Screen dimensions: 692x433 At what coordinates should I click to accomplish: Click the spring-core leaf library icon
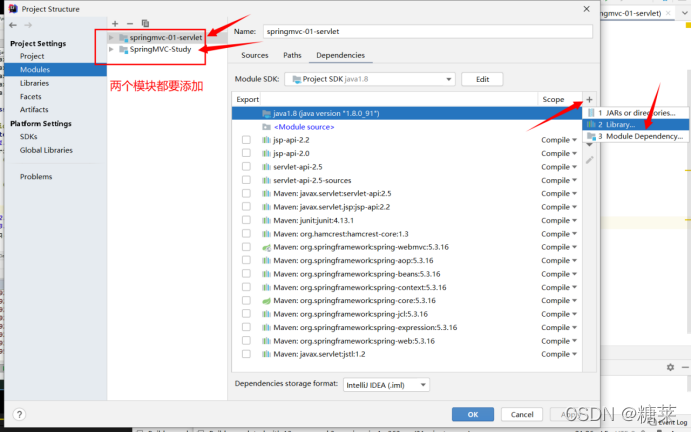pos(266,301)
